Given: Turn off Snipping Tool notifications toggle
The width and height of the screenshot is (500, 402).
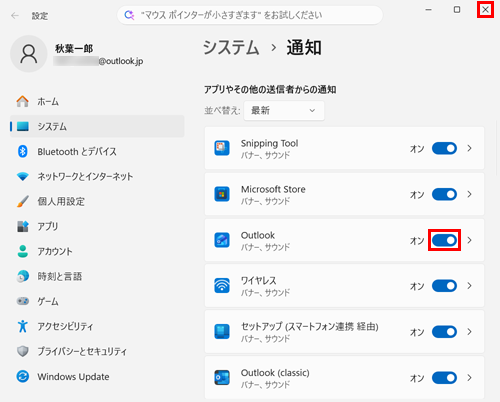Looking at the screenshot, I should tap(444, 148).
